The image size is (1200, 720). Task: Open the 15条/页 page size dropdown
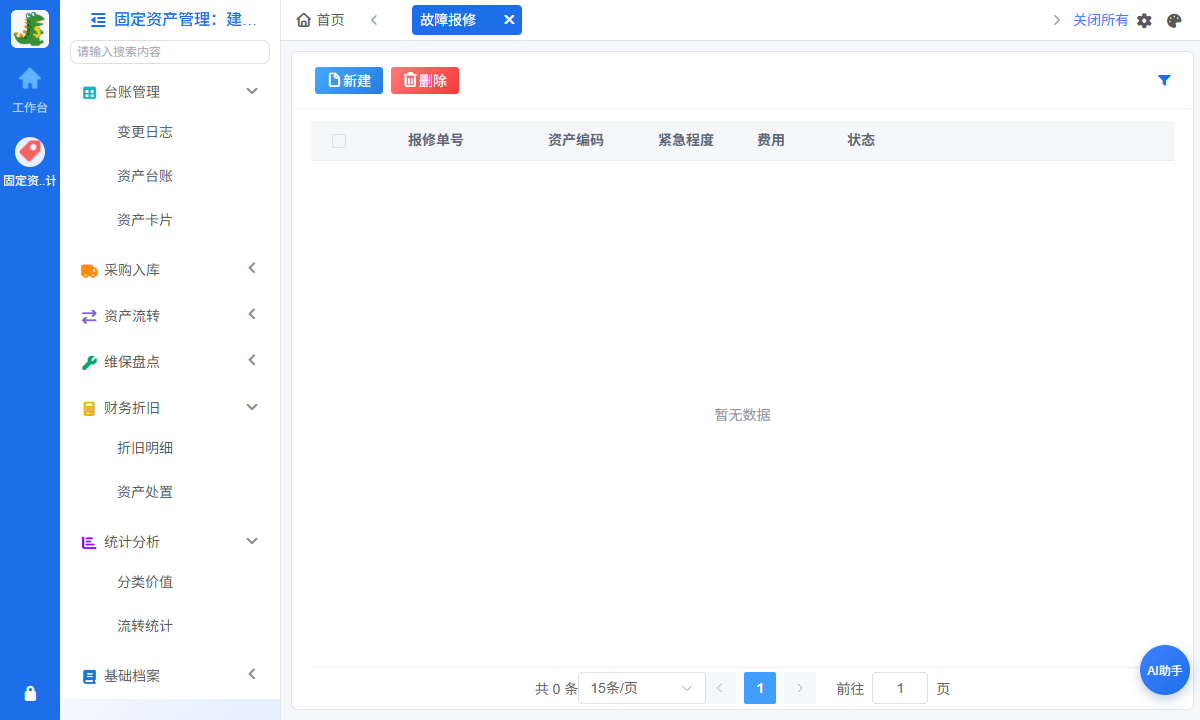[641, 688]
